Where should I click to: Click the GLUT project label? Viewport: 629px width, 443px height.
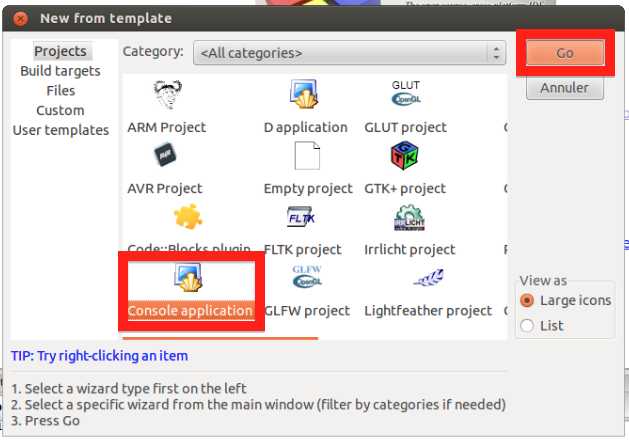point(405,128)
